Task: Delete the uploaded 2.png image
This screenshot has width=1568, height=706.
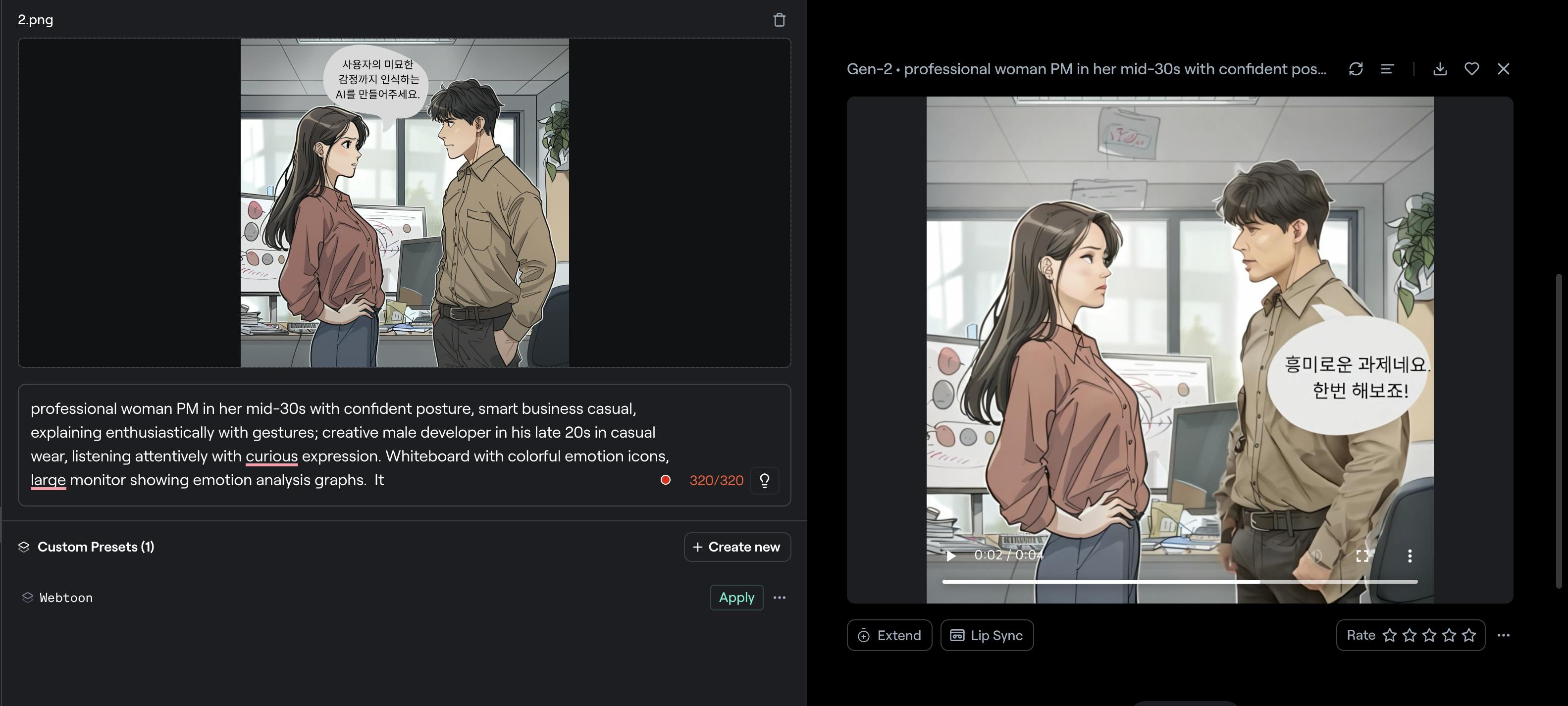Action: [779, 20]
